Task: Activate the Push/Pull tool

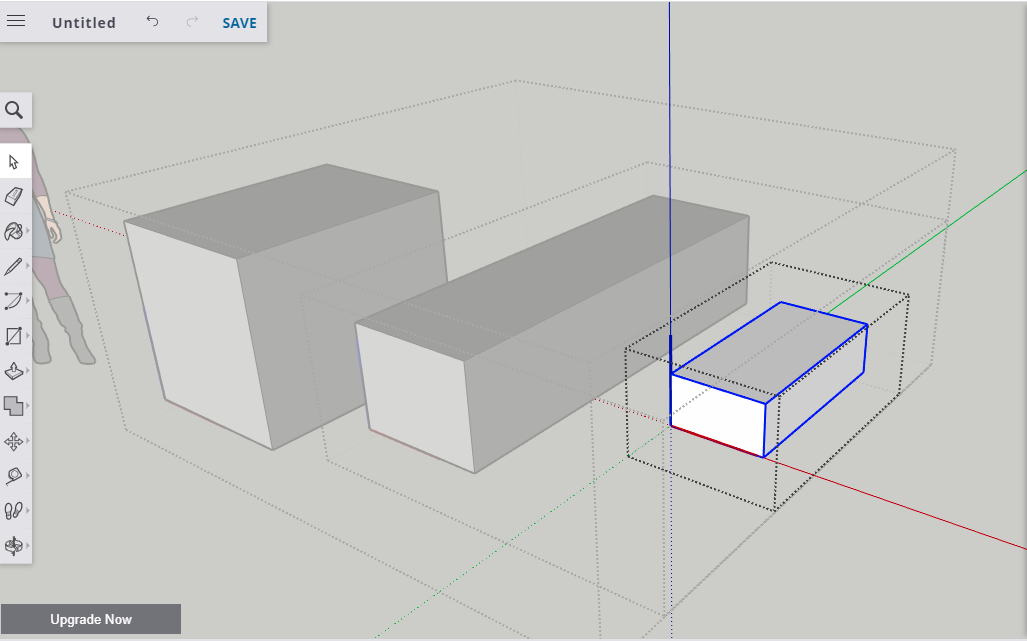Action: pyautogui.click(x=13, y=371)
